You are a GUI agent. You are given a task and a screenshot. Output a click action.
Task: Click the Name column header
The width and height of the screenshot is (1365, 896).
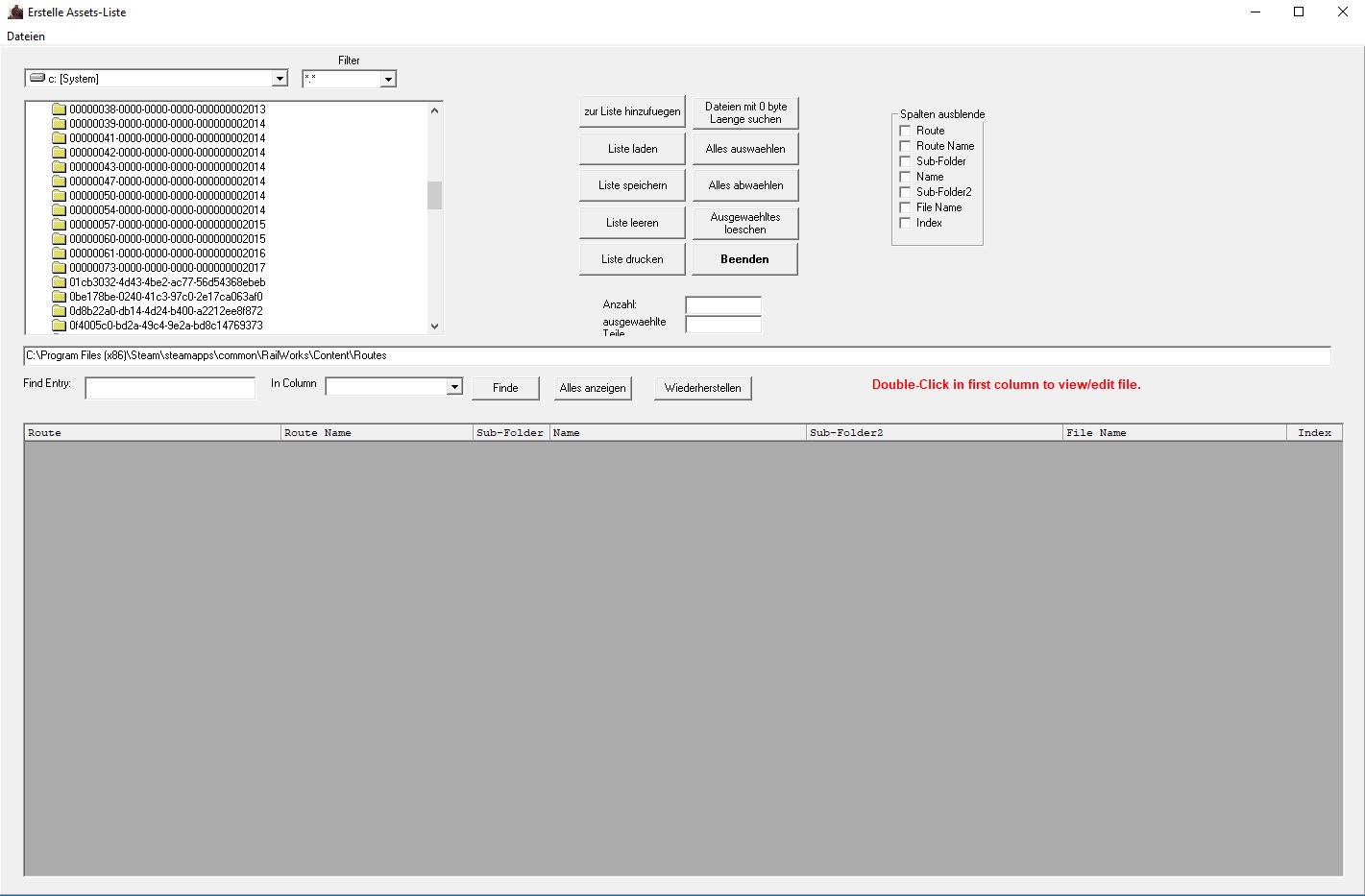coord(678,433)
